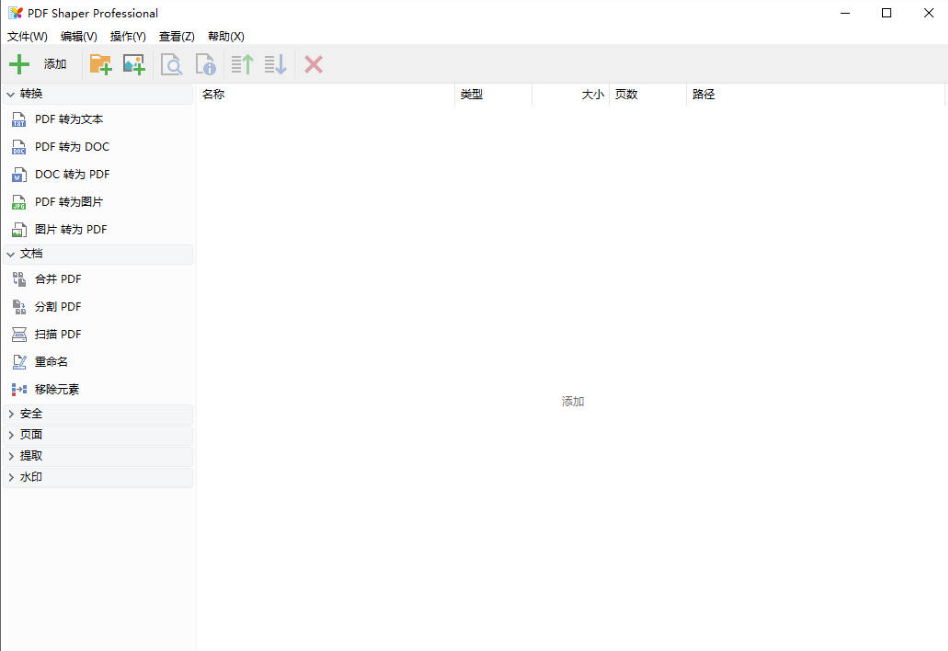The height and width of the screenshot is (651, 948).
Task: Select PDF 转为图片 text entry
Action: [69, 202]
